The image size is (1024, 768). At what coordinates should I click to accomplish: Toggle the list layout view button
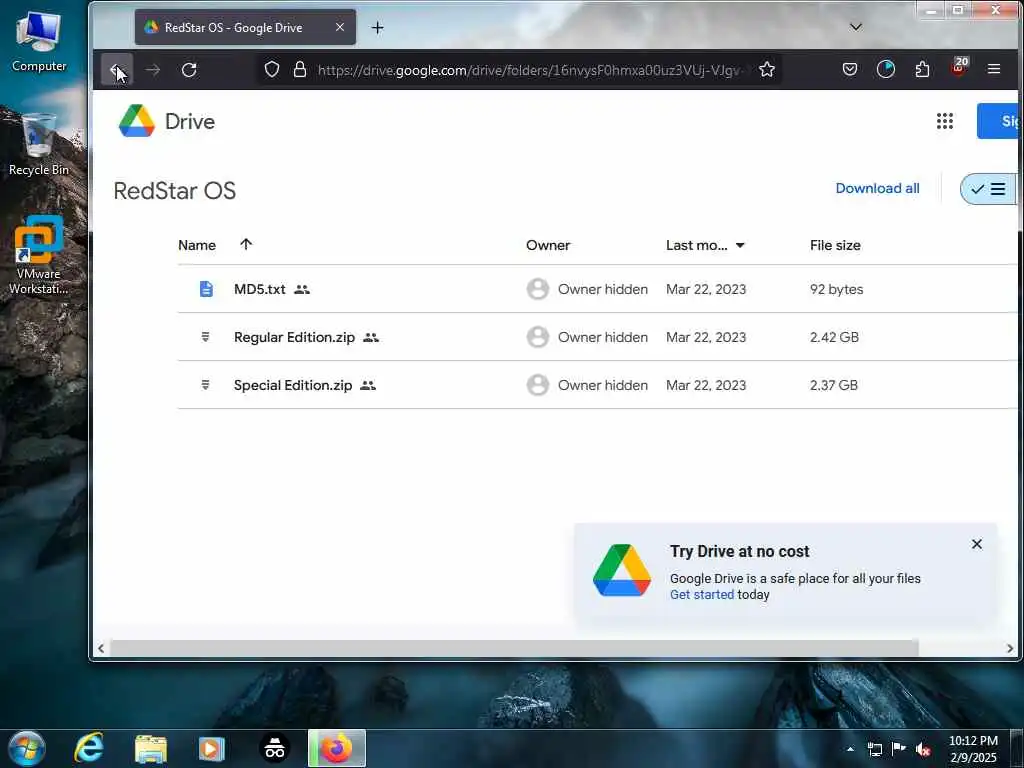988,189
